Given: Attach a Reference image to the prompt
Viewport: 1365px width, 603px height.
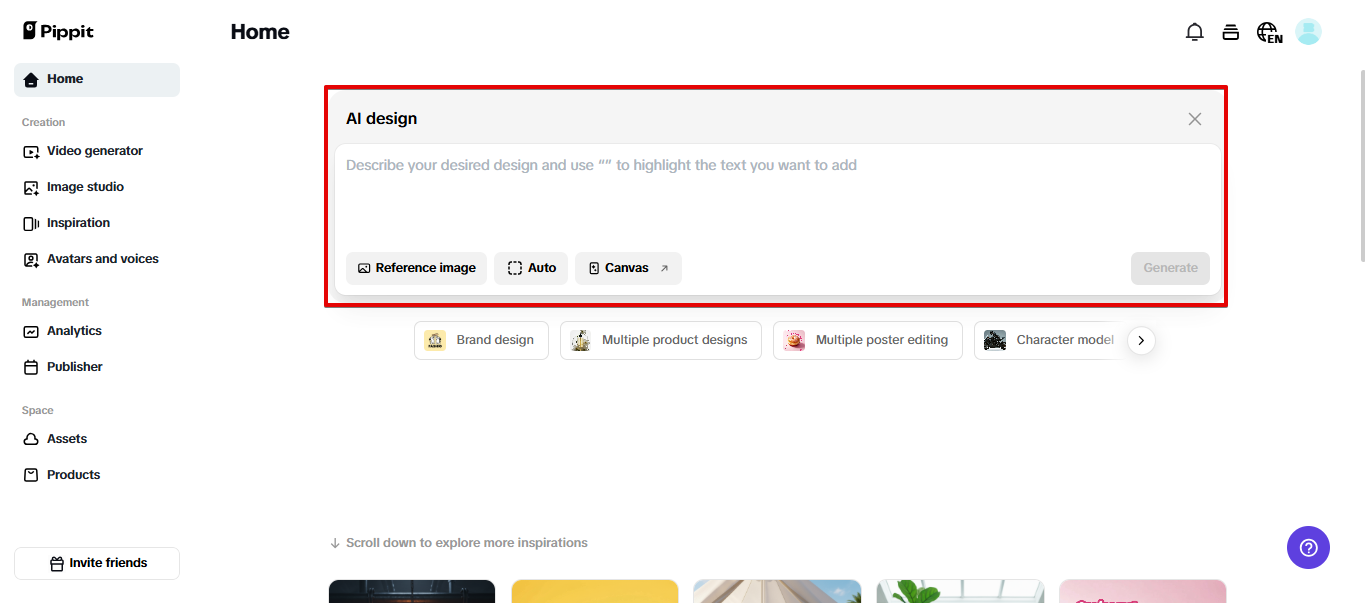Looking at the screenshot, I should point(416,267).
